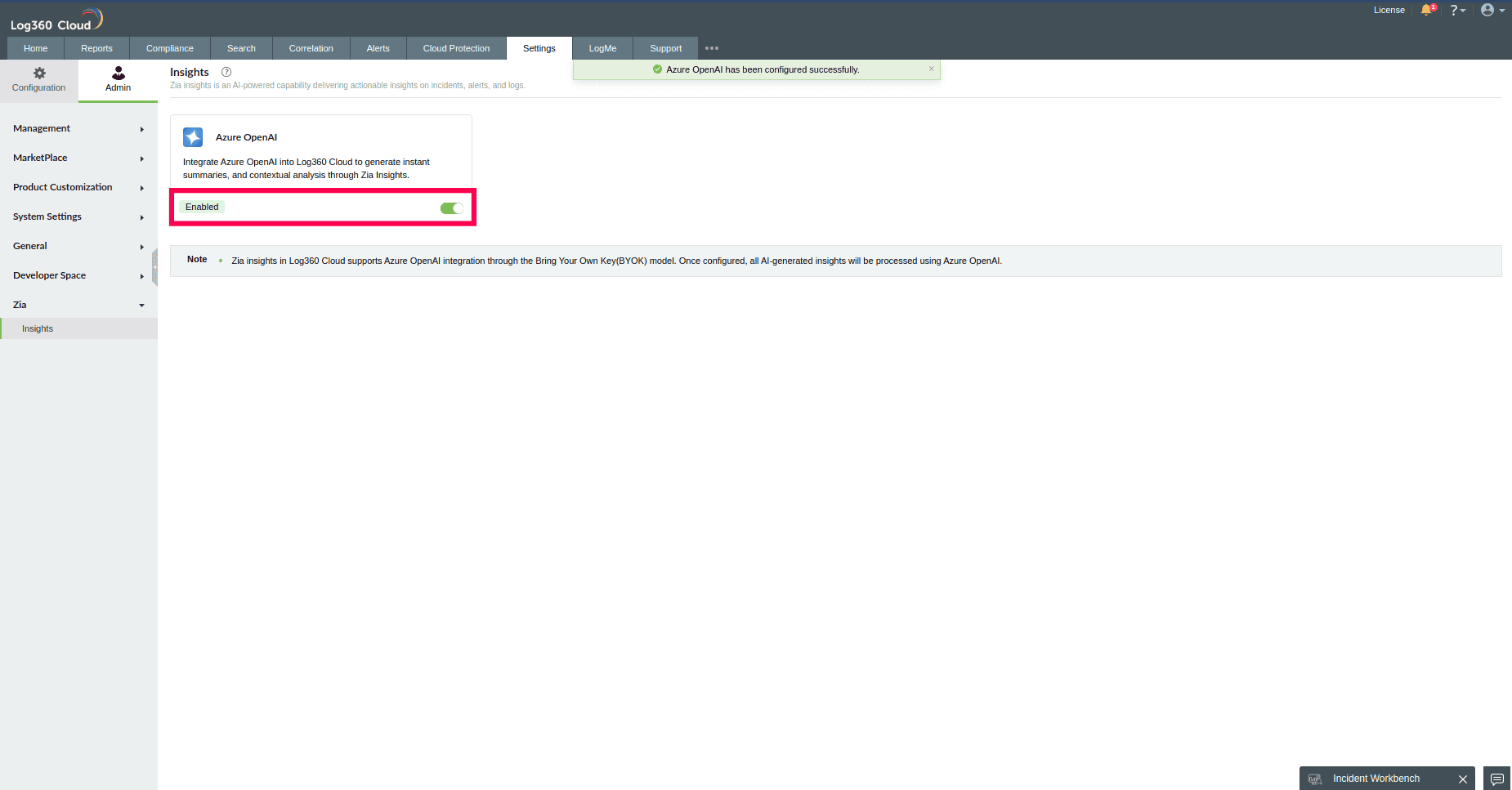The image size is (1512, 790).
Task: Collapse the left sidebar handle
Action: (x=154, y=267)
